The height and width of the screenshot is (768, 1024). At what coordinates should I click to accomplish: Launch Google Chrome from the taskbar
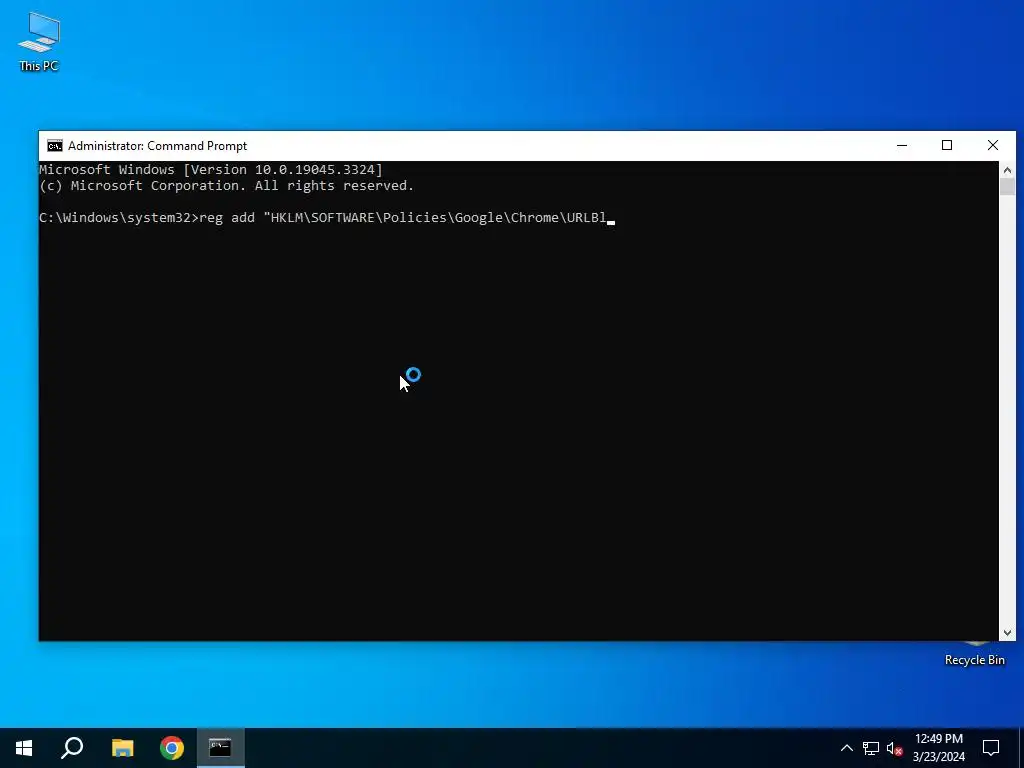(x=172, y=748)
